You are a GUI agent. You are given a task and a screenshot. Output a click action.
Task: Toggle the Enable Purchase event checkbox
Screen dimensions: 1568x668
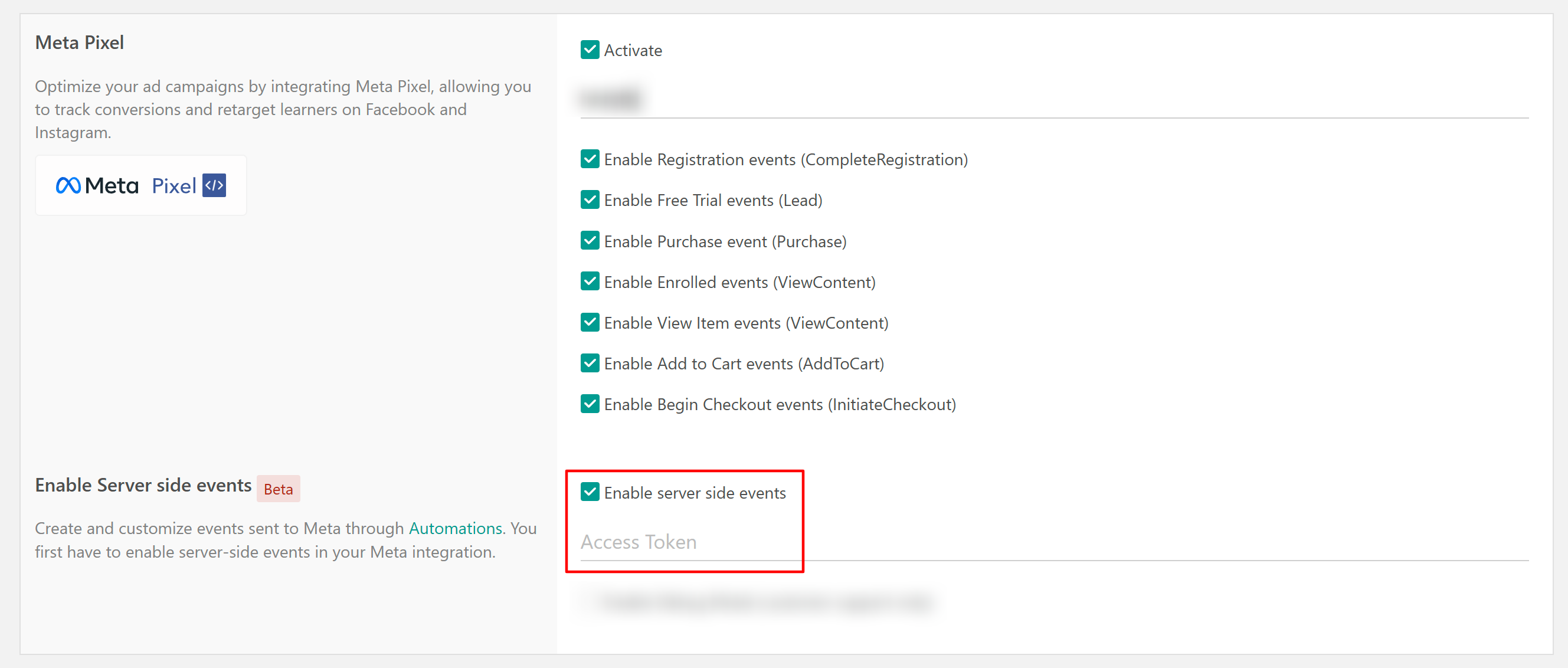tap(590, 241)
